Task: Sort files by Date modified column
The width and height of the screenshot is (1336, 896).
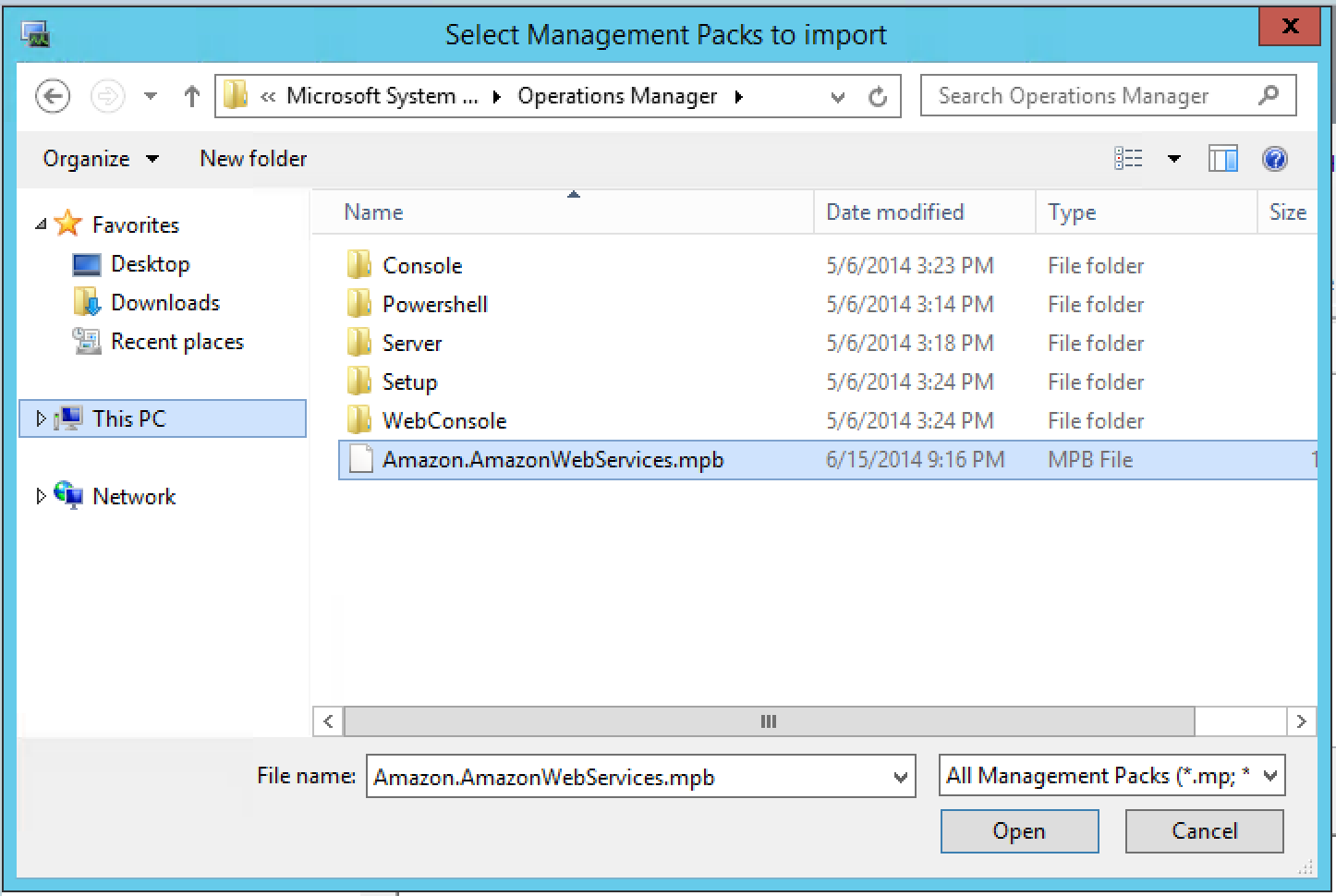Action: point(894,212)
